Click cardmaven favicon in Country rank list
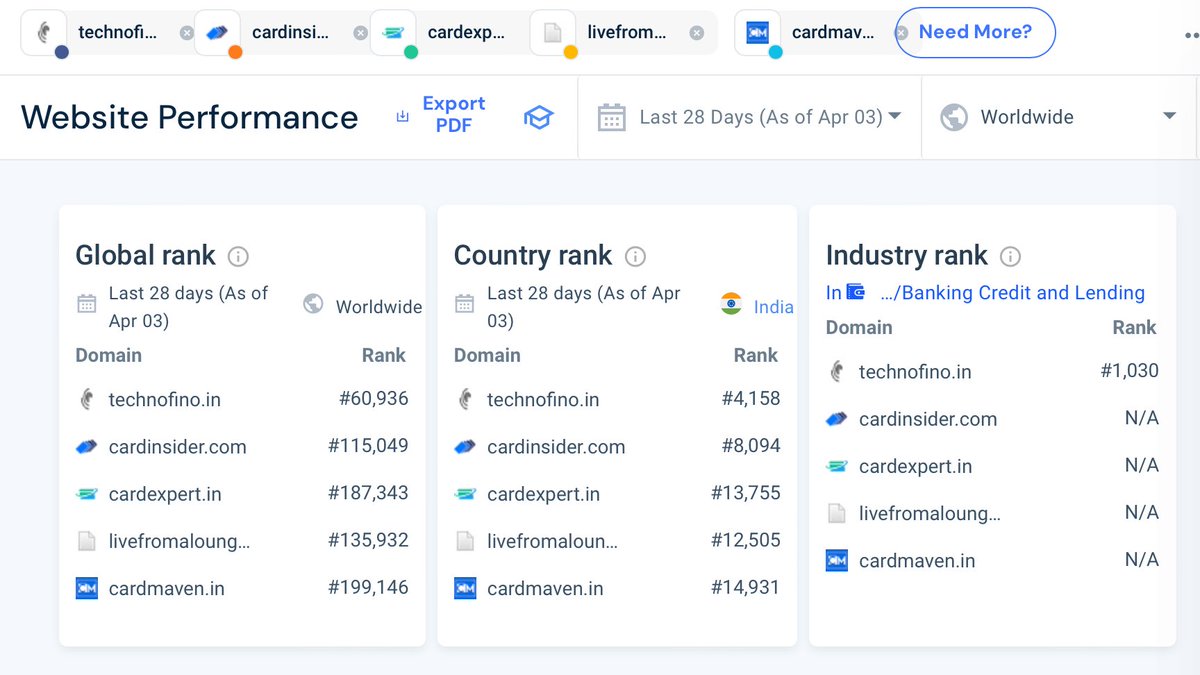The image size is (1200, 675). pos(465,588)
